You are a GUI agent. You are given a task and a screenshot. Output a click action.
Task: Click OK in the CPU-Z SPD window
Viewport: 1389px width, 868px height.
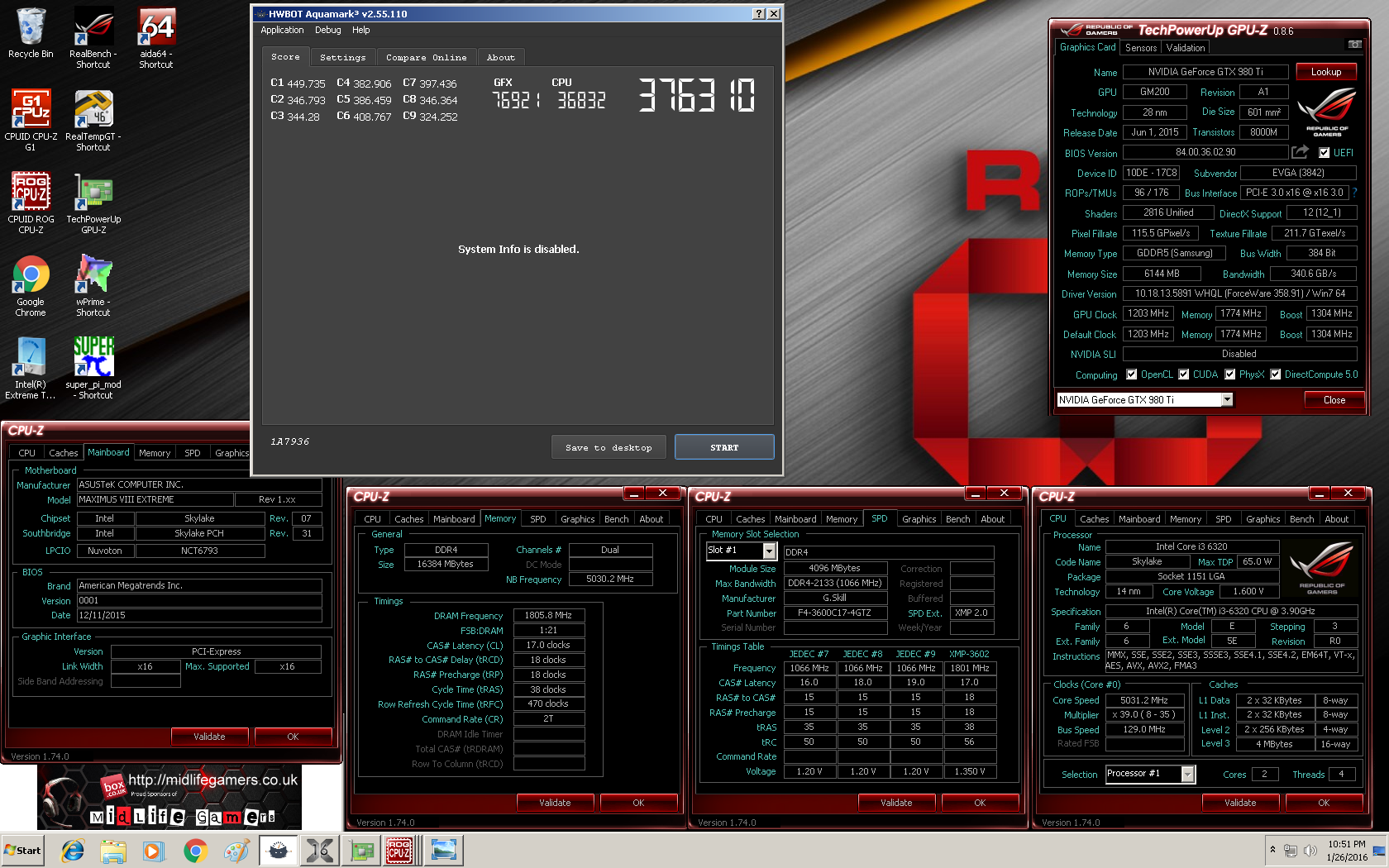point(980,803)
